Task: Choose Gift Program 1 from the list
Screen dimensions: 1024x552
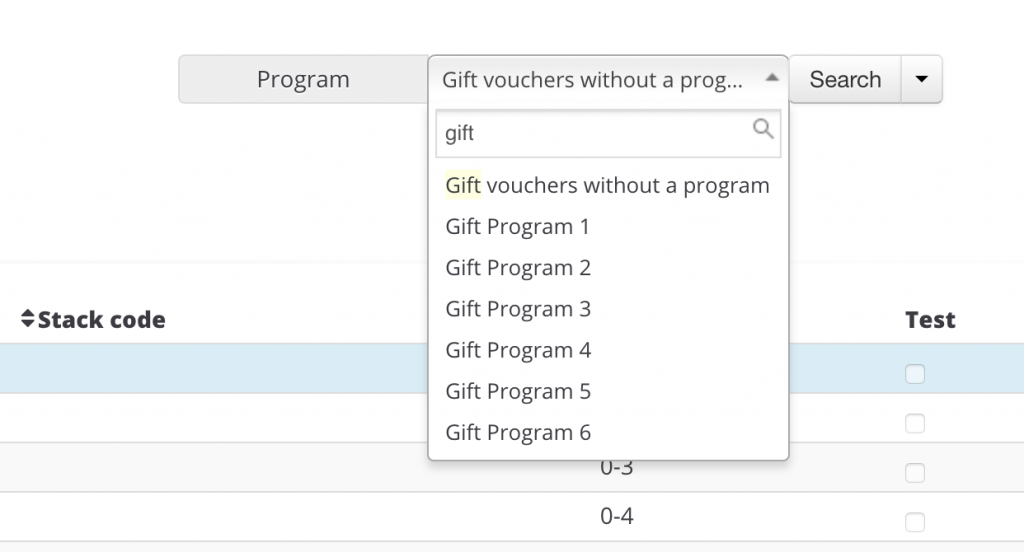Action: point(517,227)
